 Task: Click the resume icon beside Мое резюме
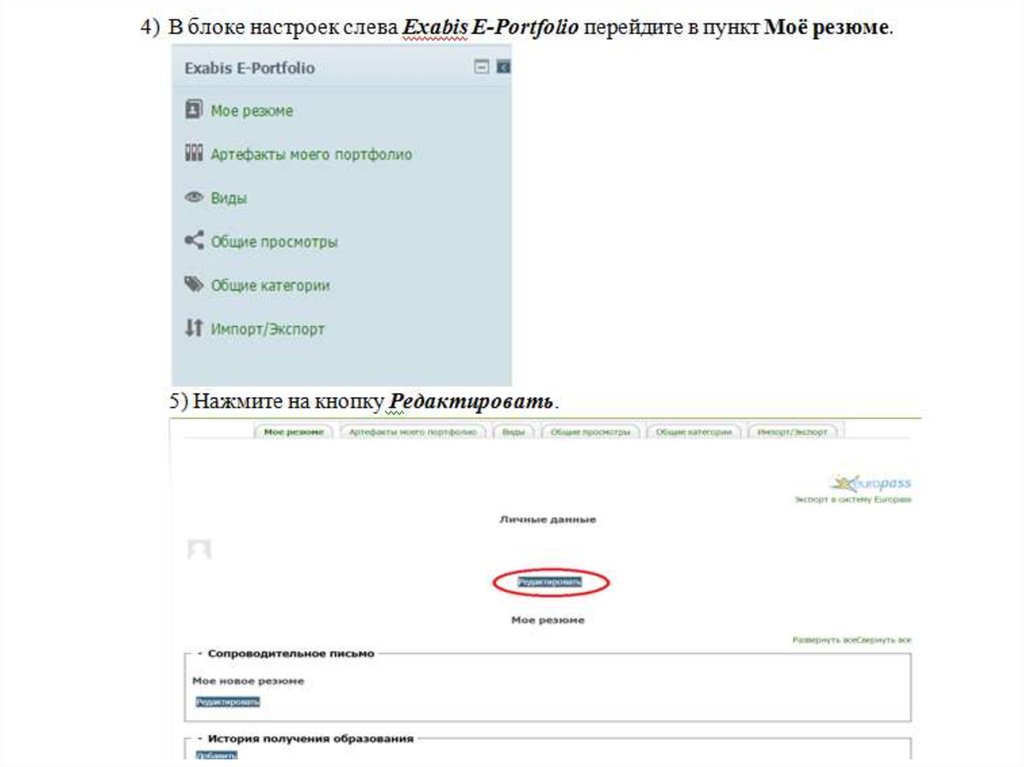coord(194,110)
